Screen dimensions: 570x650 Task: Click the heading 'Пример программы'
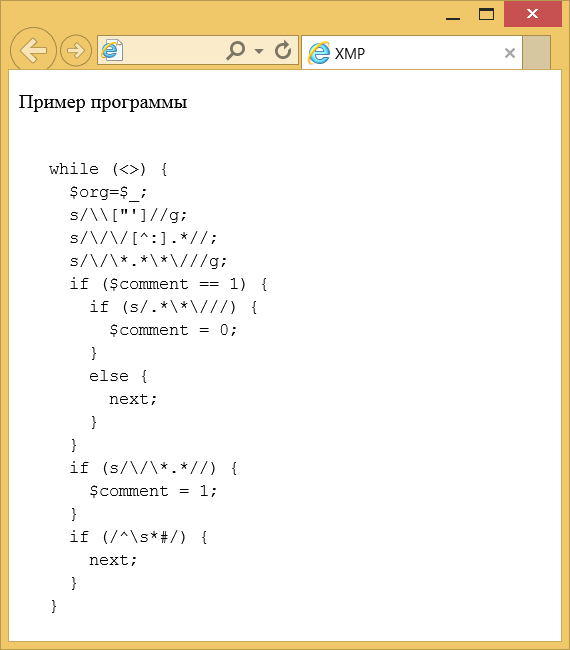[x=103, y=102]
